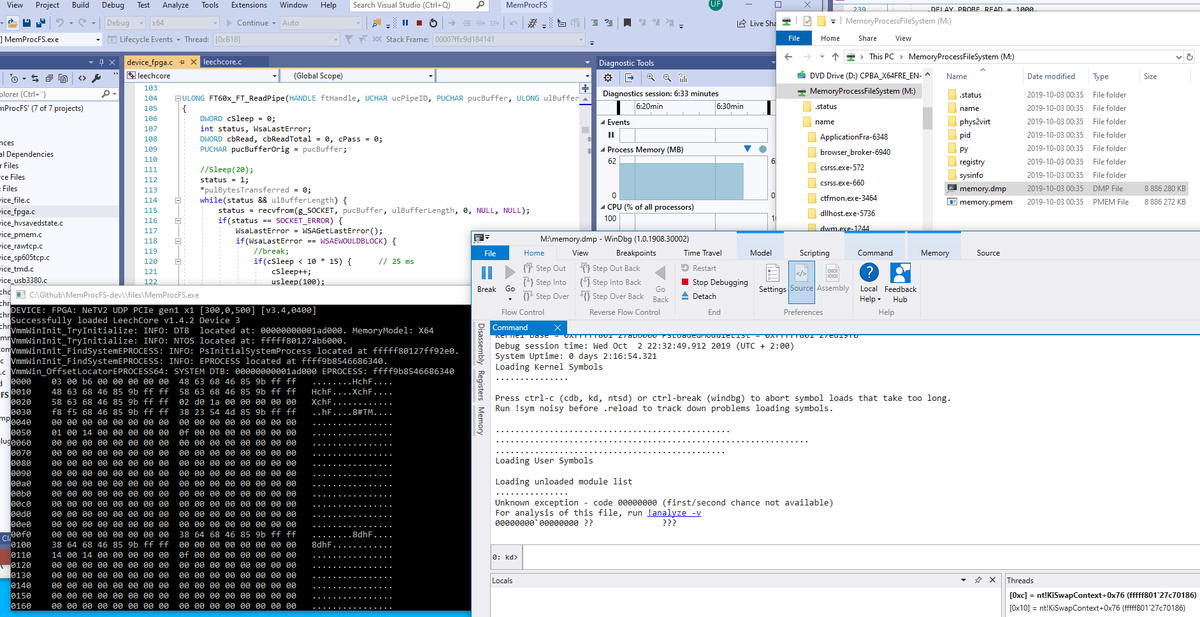Switch to WinDbg Time Travel tab
Viewport: 1200px width, 617px height.
pyautogui.click(x=702, y=253)
